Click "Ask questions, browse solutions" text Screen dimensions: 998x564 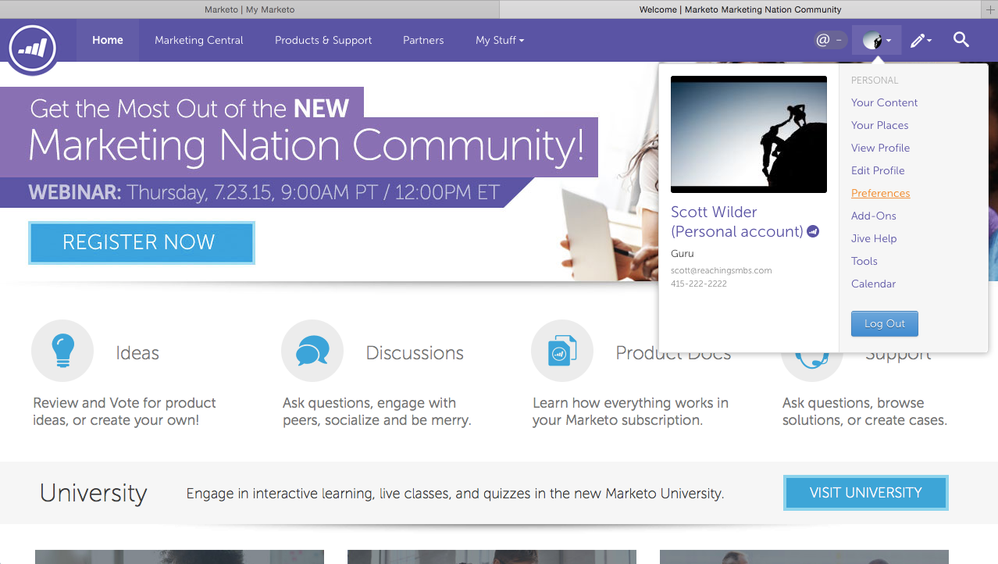click(864, 411)
